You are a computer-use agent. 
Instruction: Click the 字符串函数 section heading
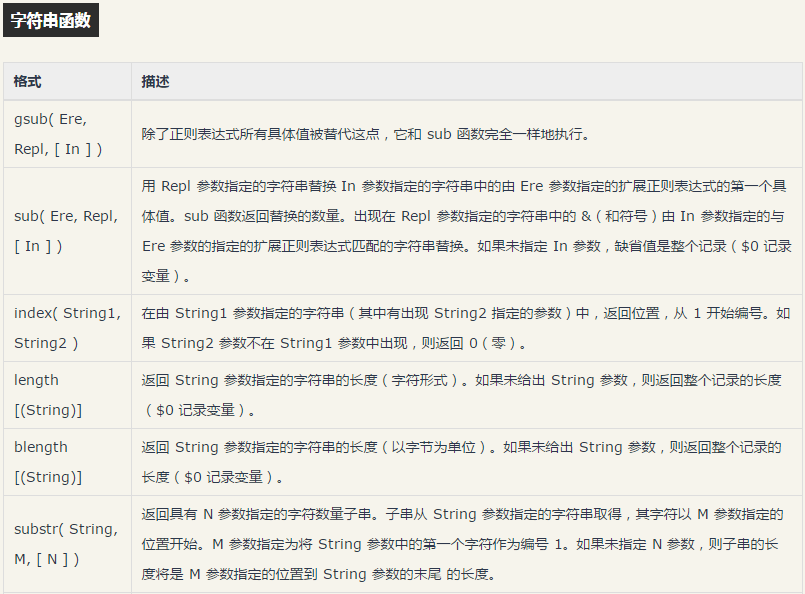pyautogui.click(x=51, y=20)
